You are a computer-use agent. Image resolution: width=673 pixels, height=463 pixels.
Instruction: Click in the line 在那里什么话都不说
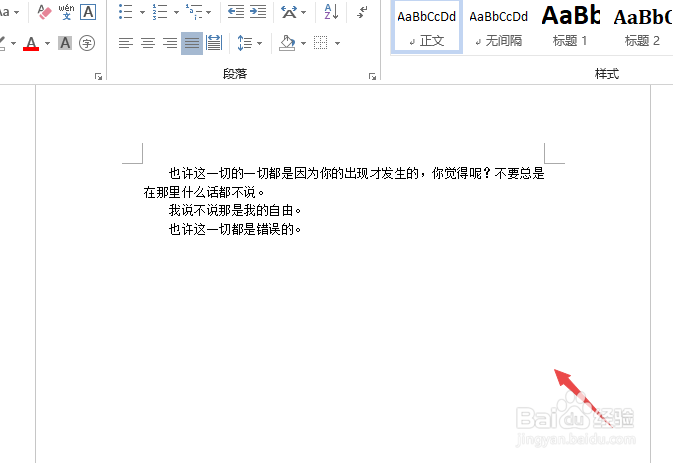(x=204, y=192)
